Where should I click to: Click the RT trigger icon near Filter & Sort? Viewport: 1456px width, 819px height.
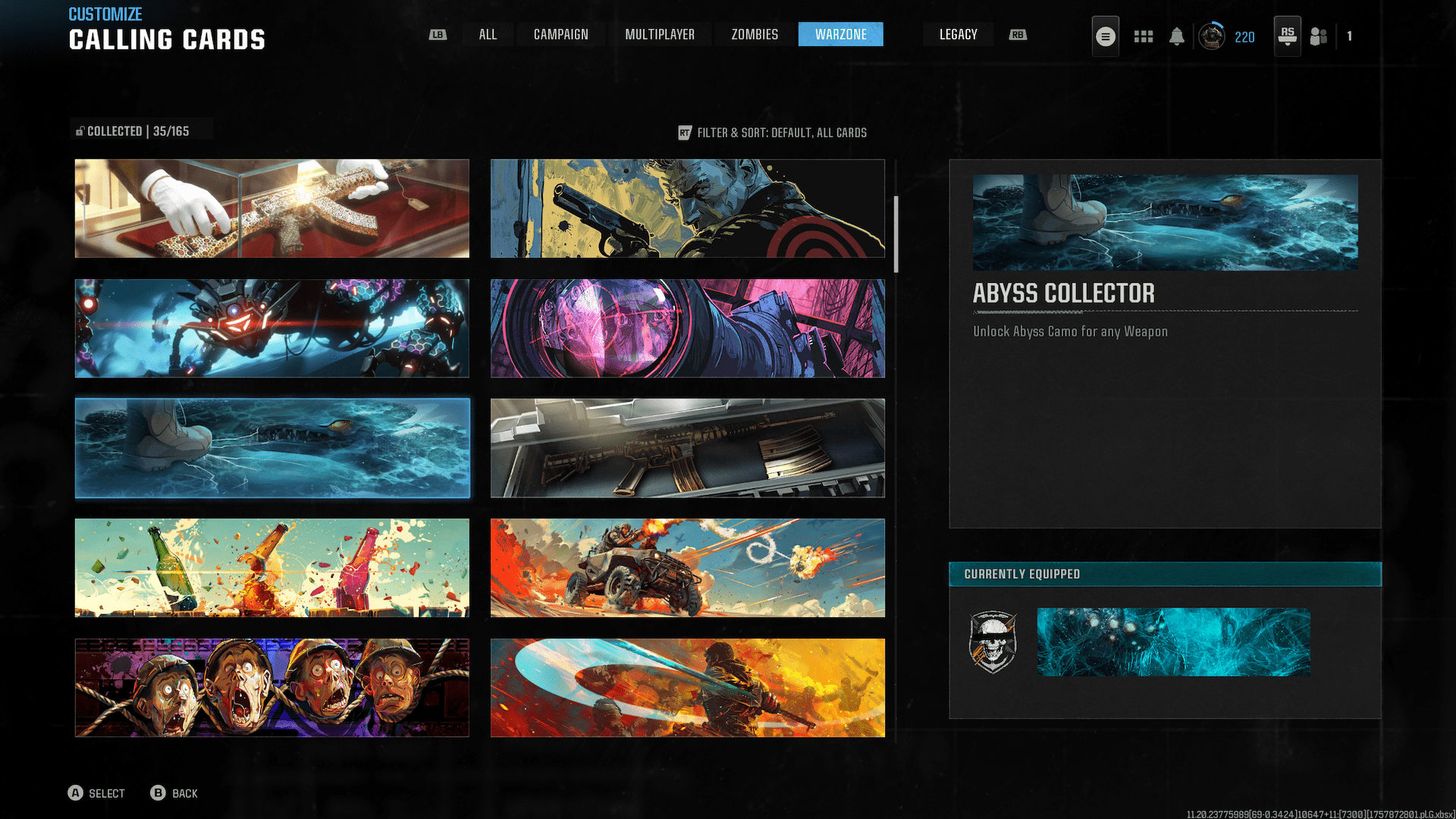683,132
